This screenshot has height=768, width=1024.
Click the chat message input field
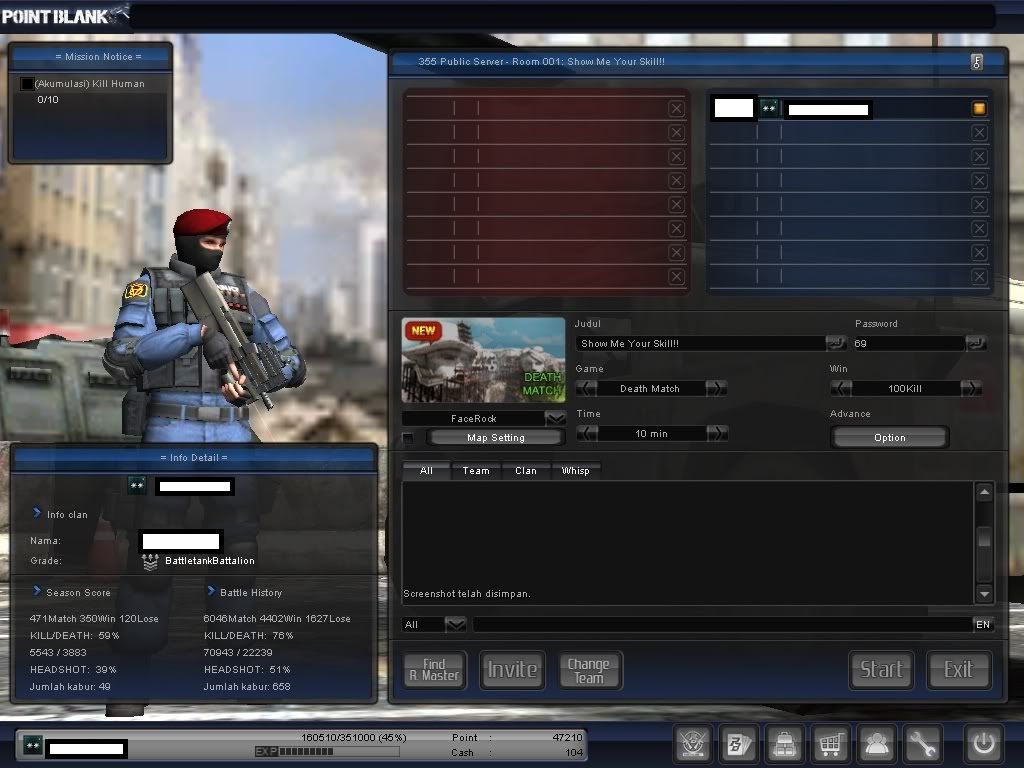pos(723,624)
